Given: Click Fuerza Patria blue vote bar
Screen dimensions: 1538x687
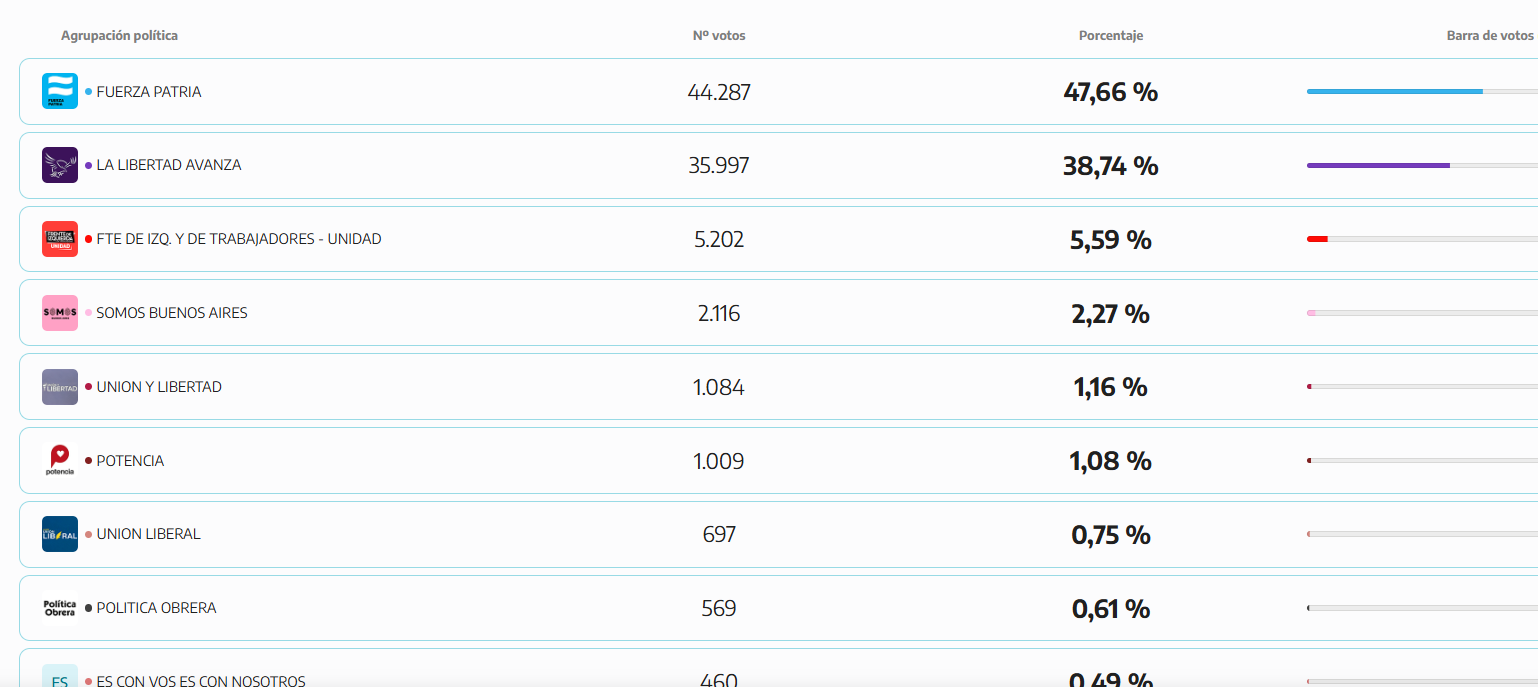Looking at the screenshot, I should (1394, 91).
